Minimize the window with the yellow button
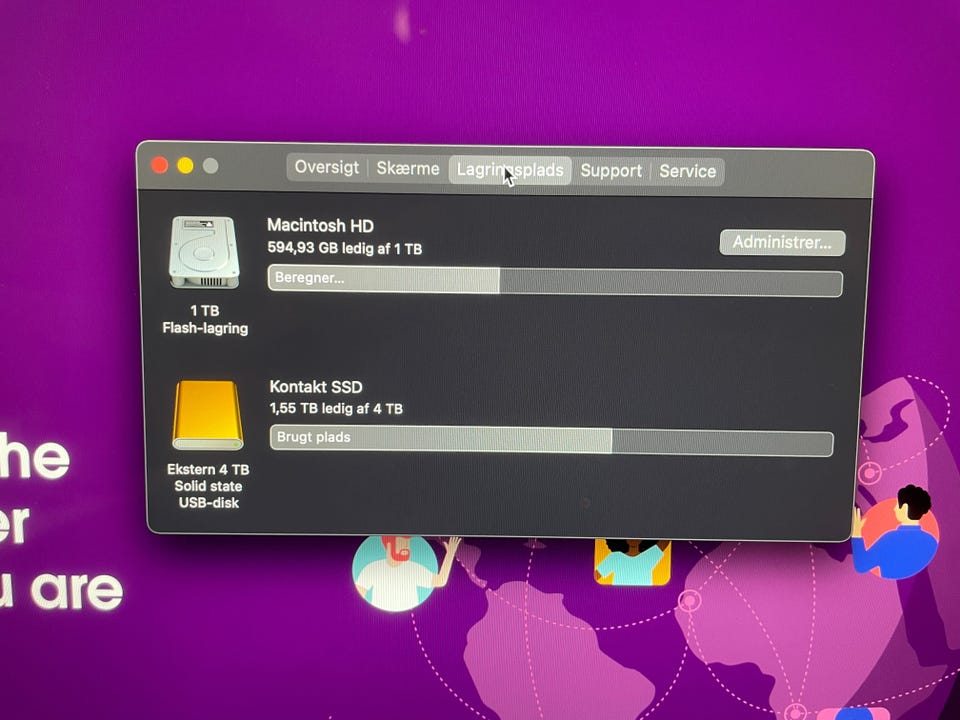960x720 pixels. (185, 165)
